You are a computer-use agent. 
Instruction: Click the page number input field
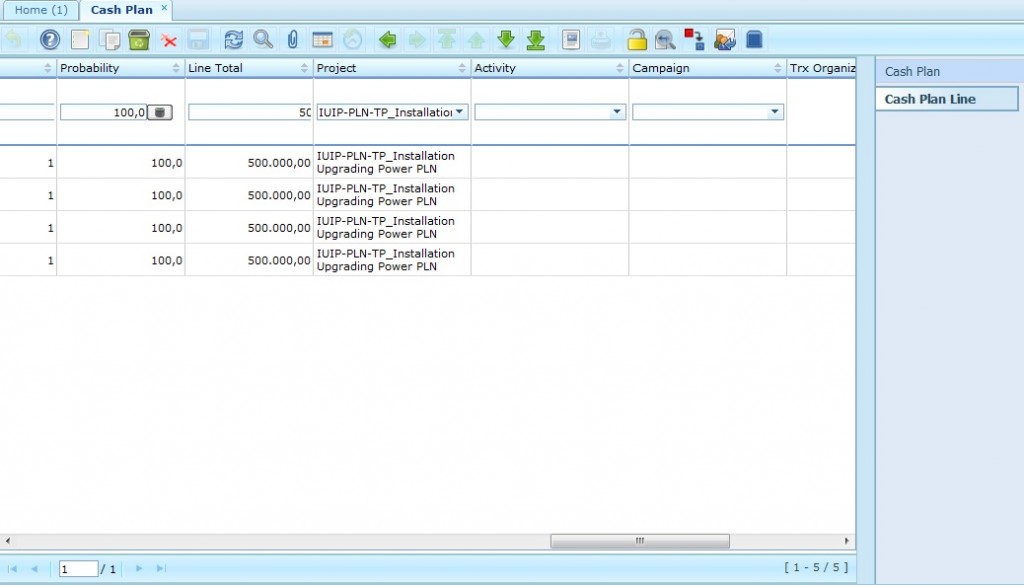(x=78, y=569)
